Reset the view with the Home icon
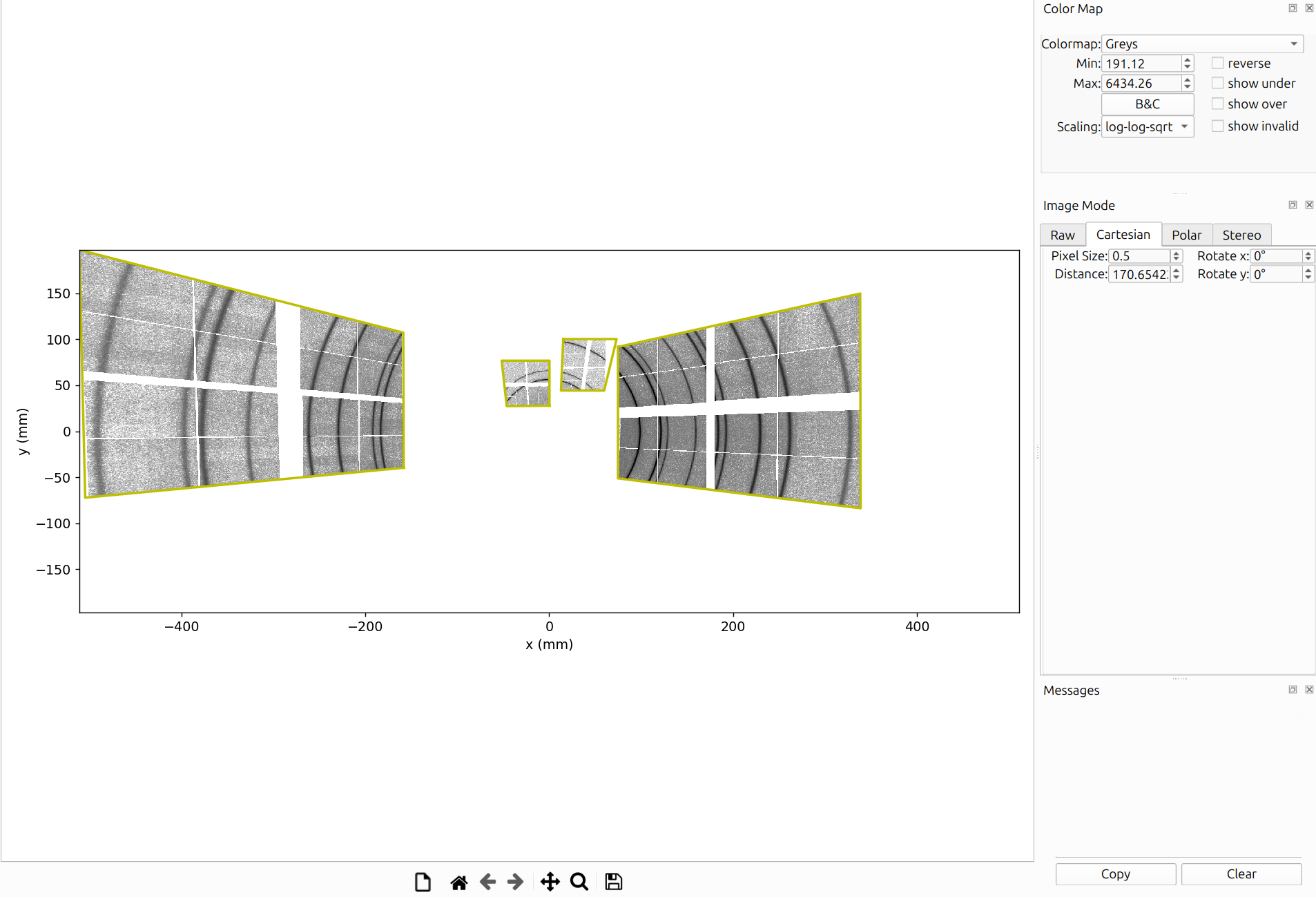 coord(458,882)
